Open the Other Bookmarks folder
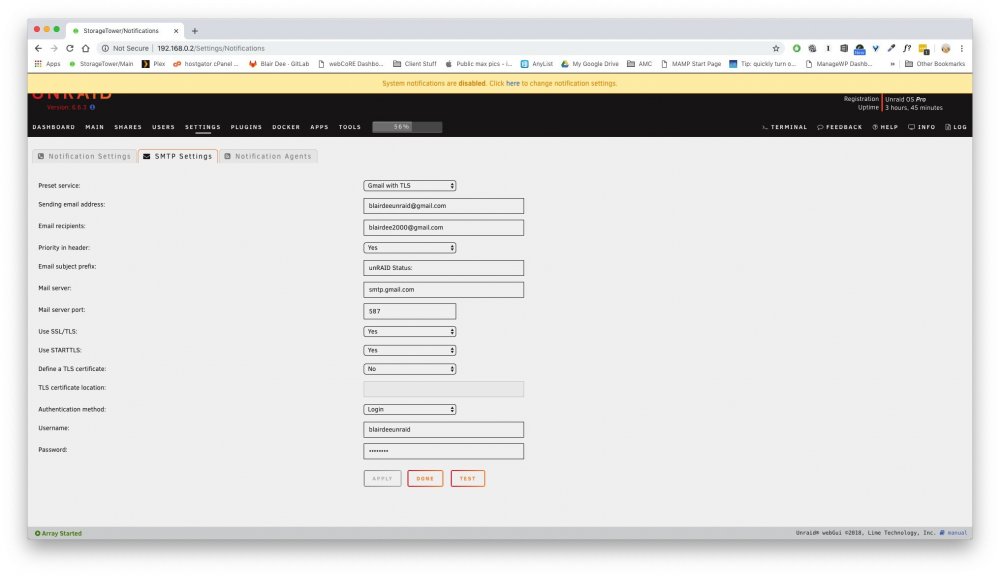Viewport: 1000px width, 576px height. (935, 64)
